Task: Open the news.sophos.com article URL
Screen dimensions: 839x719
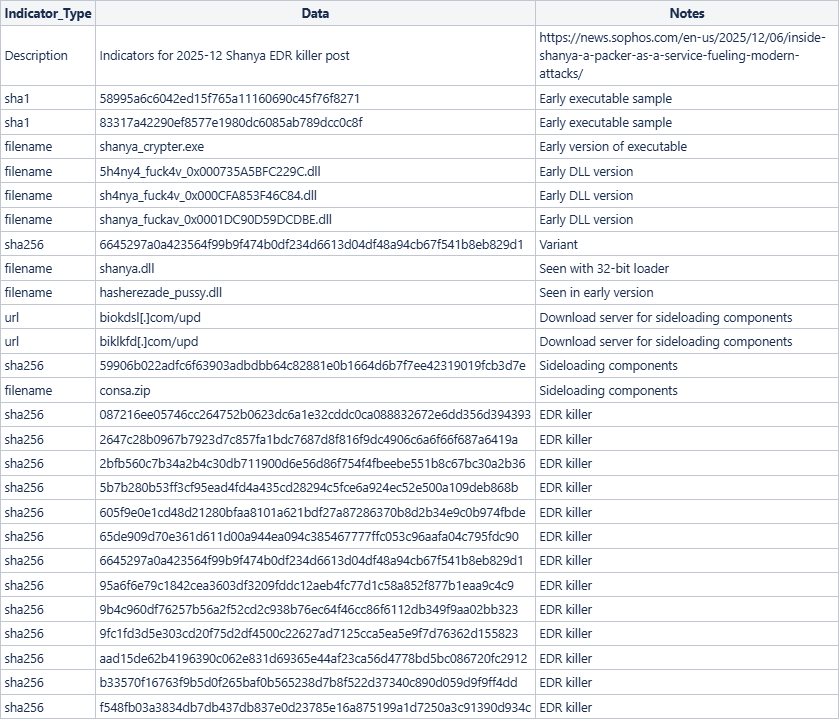Action: coord(682,56)
